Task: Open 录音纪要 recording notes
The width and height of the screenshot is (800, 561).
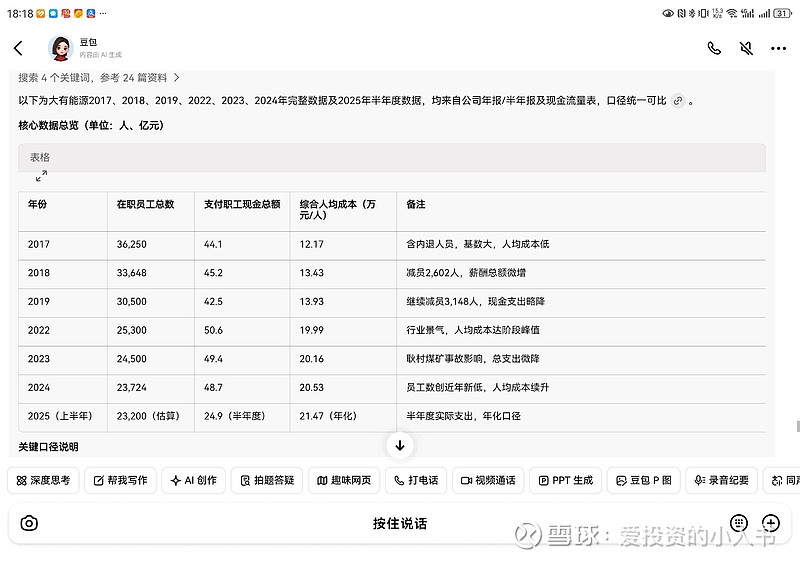Action: (x=720, y=480)
